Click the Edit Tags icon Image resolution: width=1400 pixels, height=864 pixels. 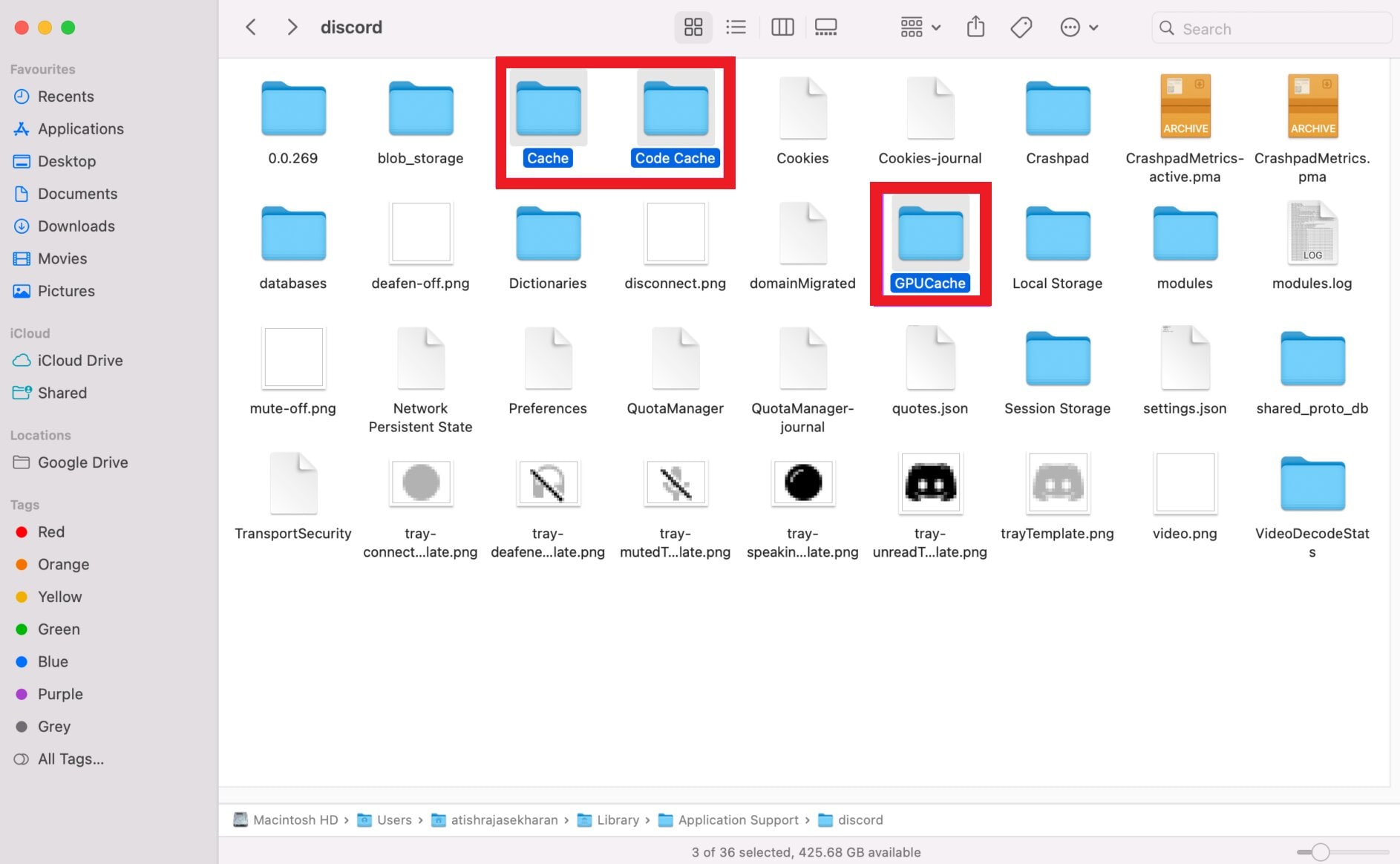pos(1021,27)
